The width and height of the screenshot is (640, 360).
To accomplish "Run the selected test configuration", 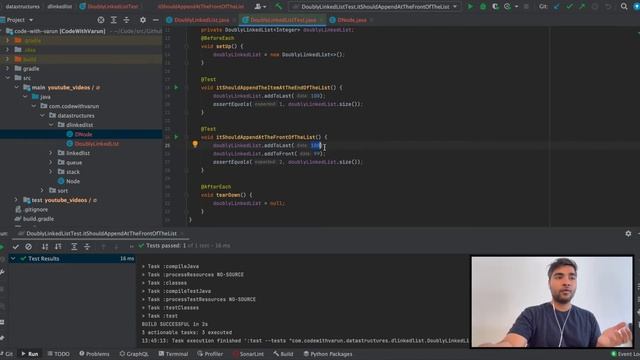I will click(470, 7).
